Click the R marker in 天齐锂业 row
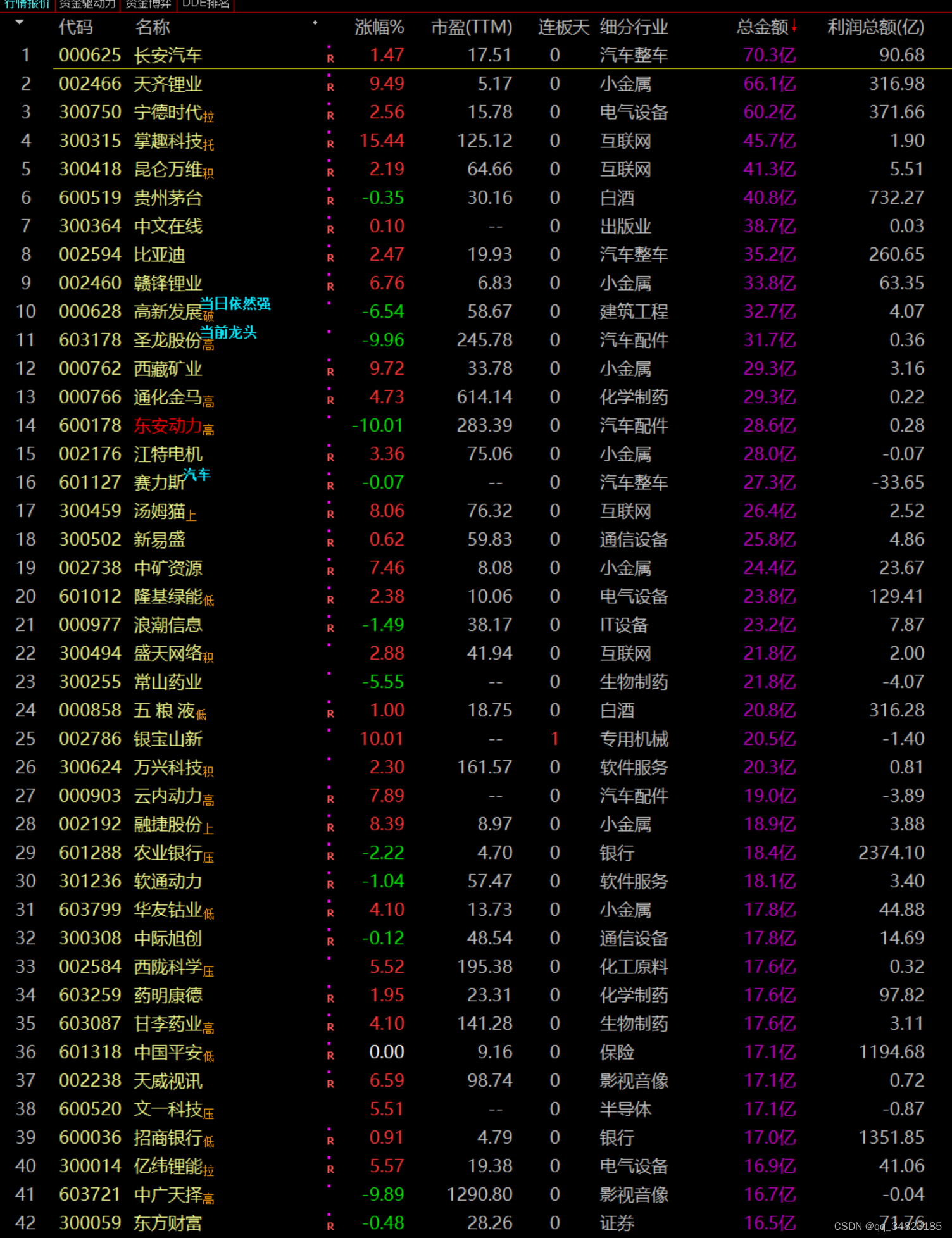Viewport: 952px width, 1238px height. 330,87
